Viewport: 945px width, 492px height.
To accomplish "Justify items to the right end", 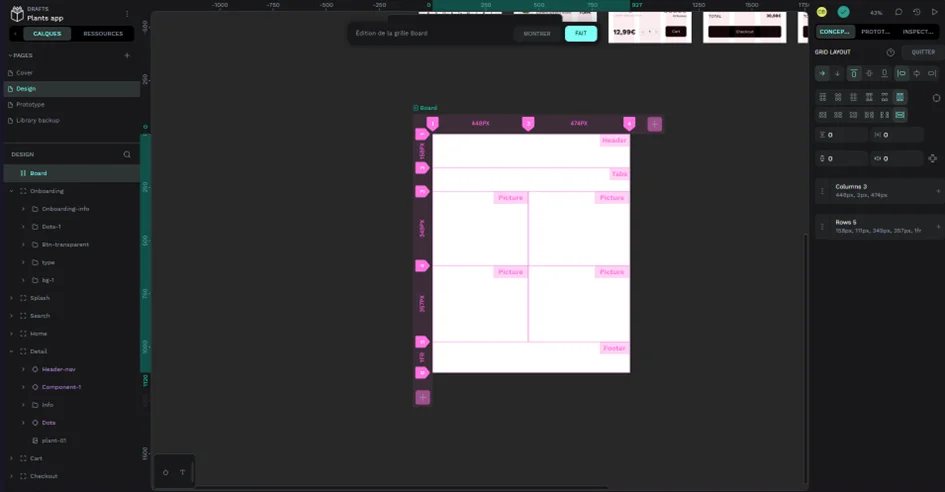I will click(x=932, y=74).
